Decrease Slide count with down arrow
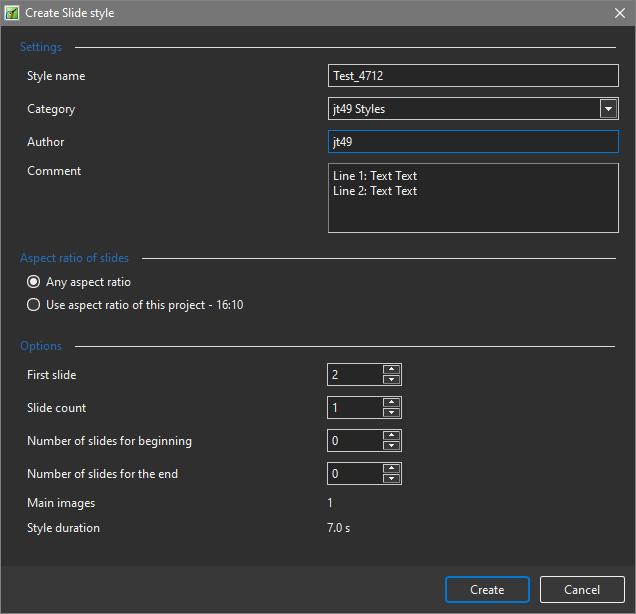 coord(392,413)
